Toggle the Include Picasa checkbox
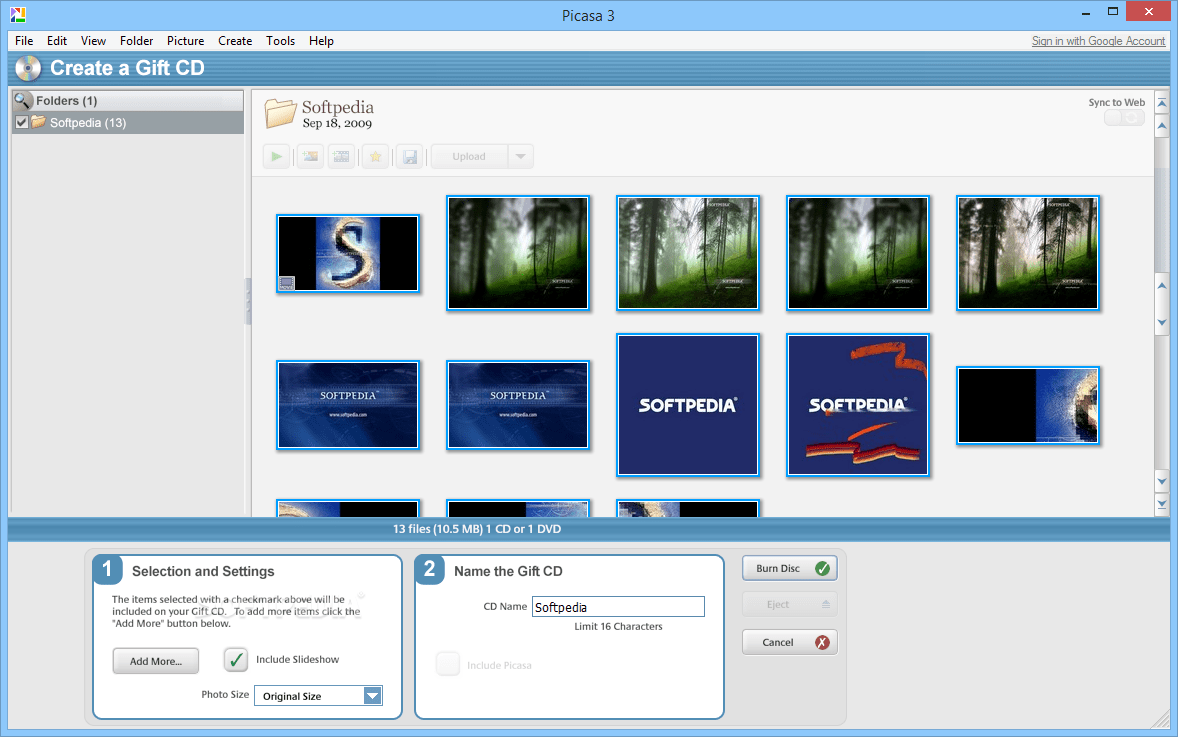 point(448,664)
